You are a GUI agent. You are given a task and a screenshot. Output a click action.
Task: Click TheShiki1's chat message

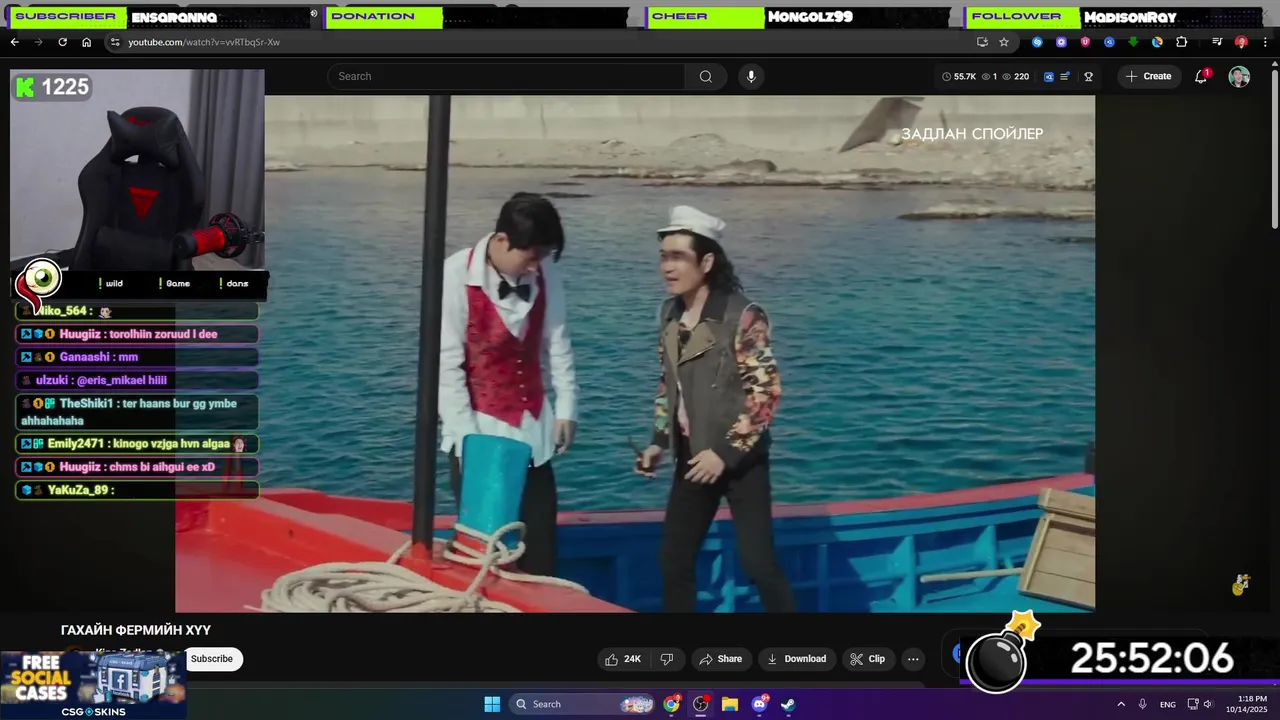click(138, 412)
